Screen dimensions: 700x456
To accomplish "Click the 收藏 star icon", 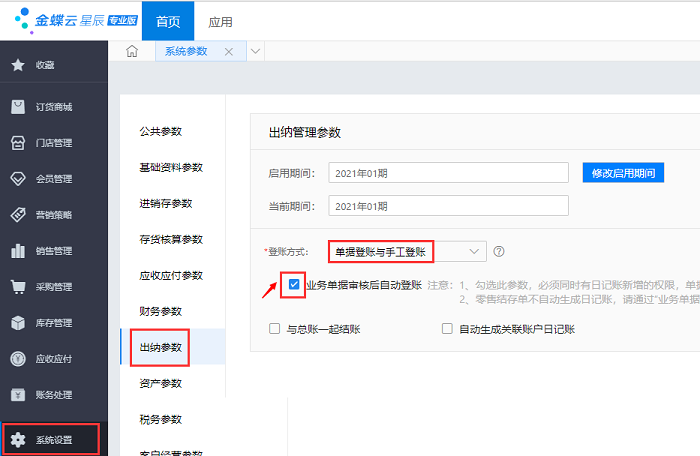I will pyautogui.click(x=18, y=65).
